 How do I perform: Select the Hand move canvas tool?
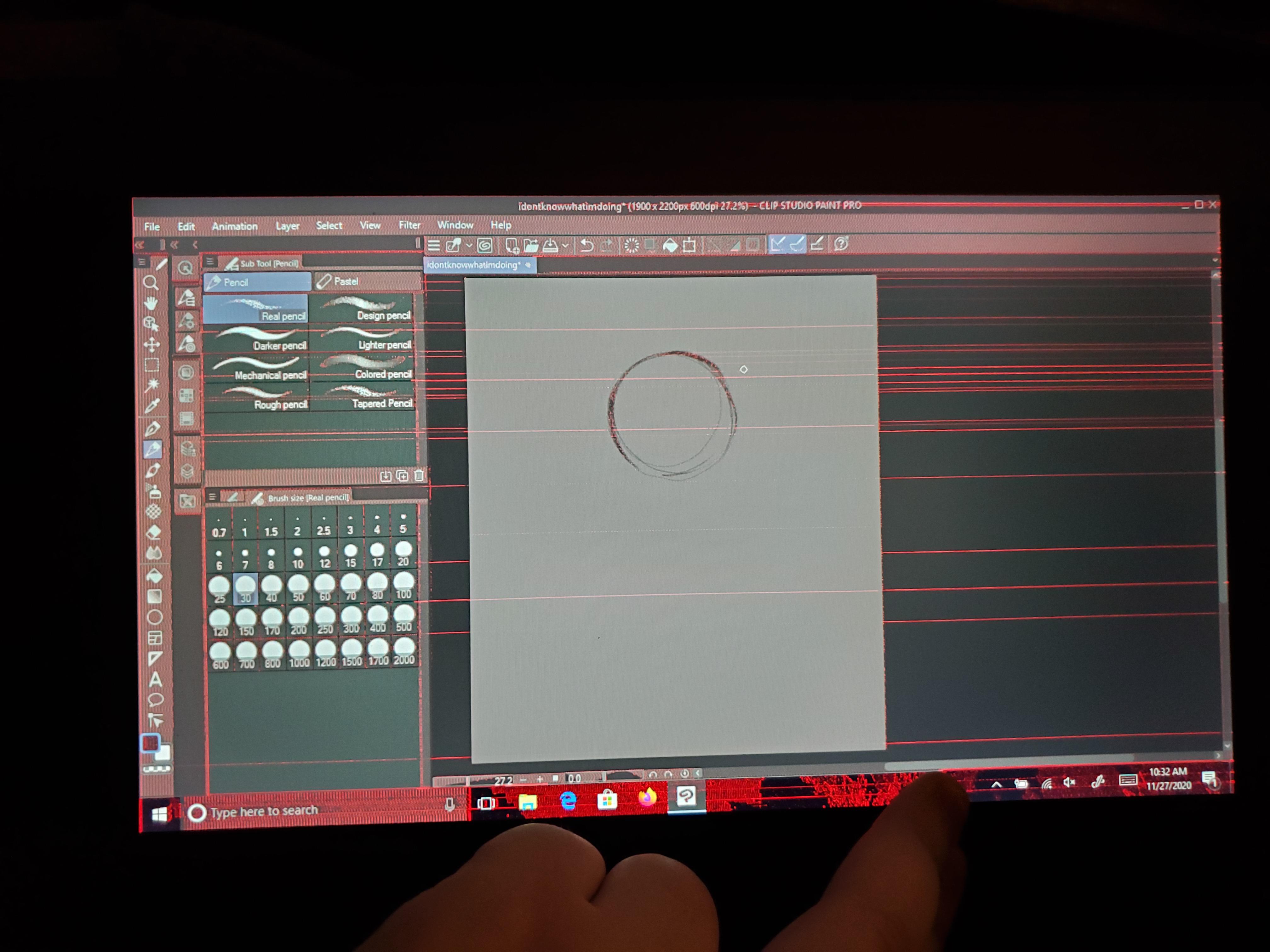(x=151, y=303)
